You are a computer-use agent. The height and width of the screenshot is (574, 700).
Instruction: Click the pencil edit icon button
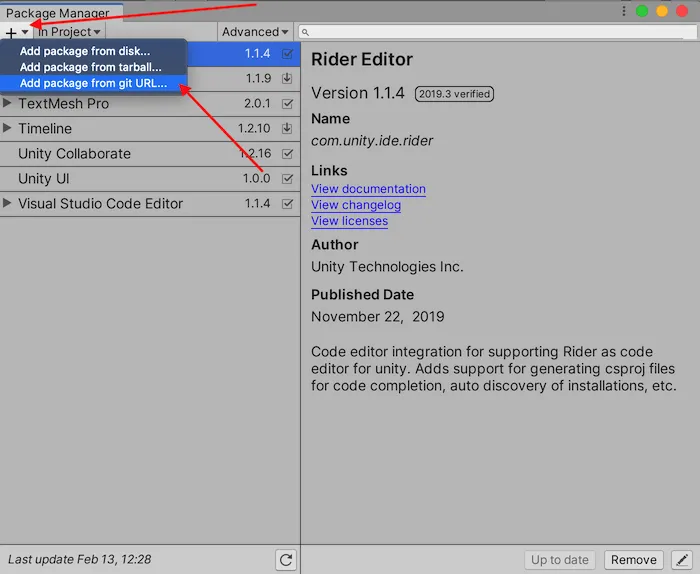tap(682, 560)
